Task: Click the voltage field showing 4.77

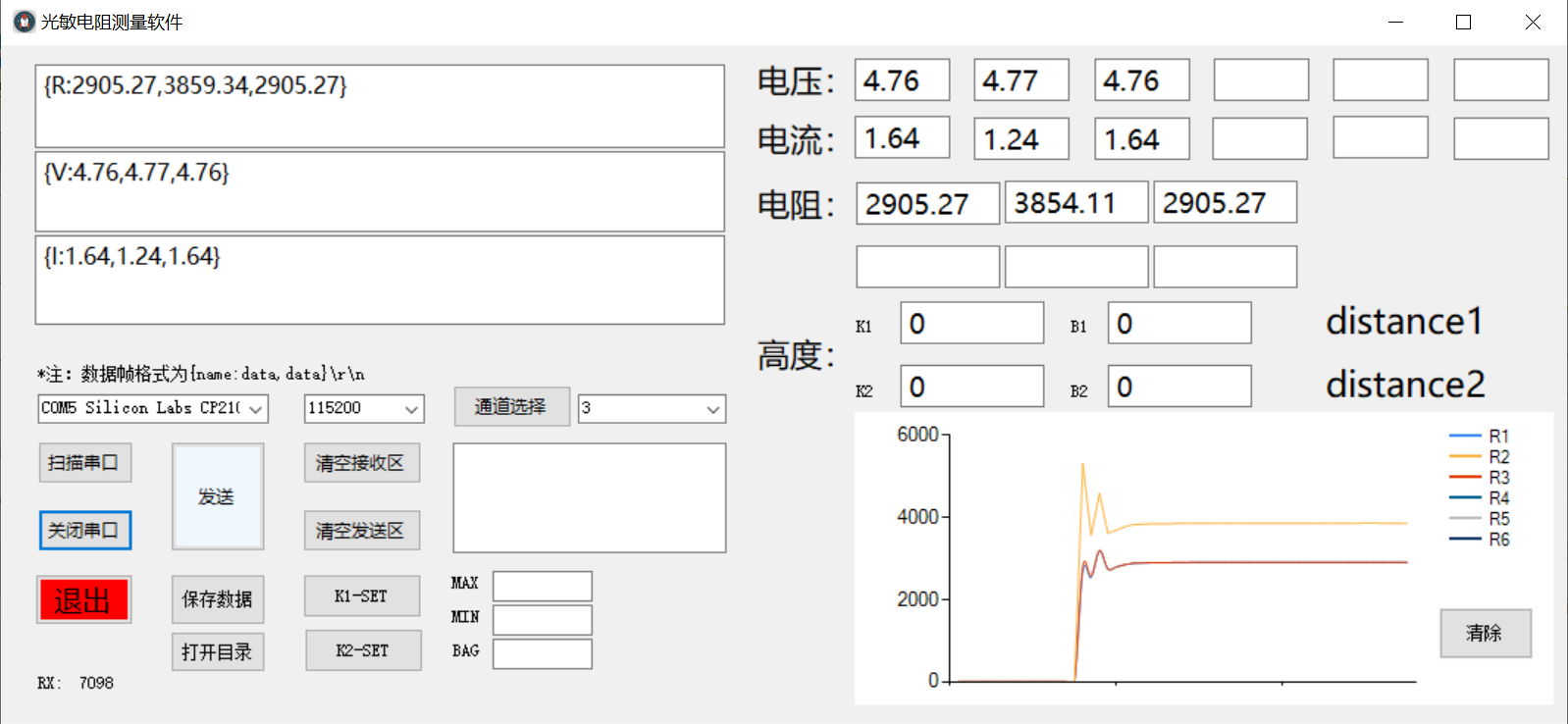Action: pos(1021,79)
